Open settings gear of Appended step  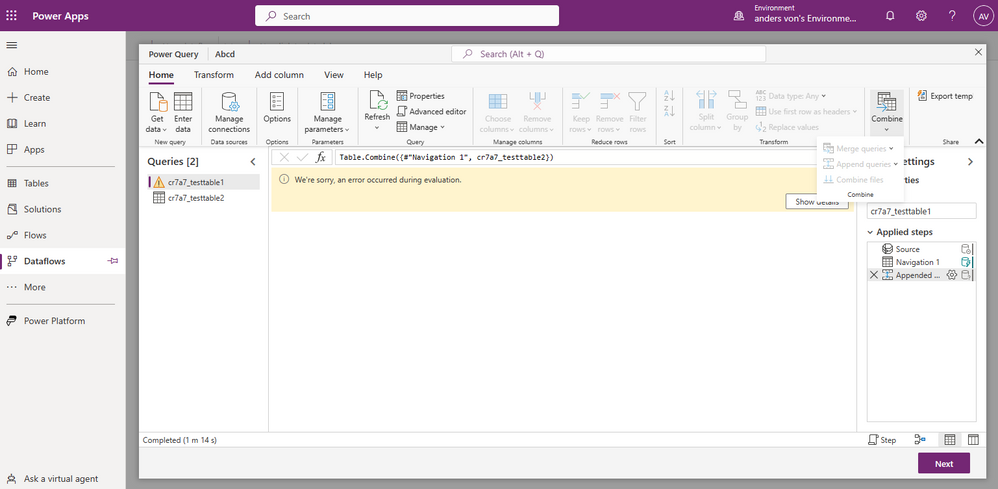pyautogui.click(x=952, y=275)
